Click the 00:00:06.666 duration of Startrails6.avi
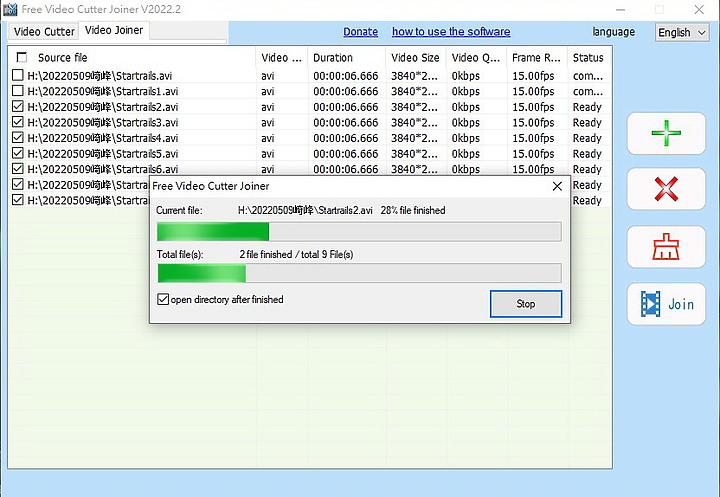Viewport: 720px width, 497px height. point(346,169)
